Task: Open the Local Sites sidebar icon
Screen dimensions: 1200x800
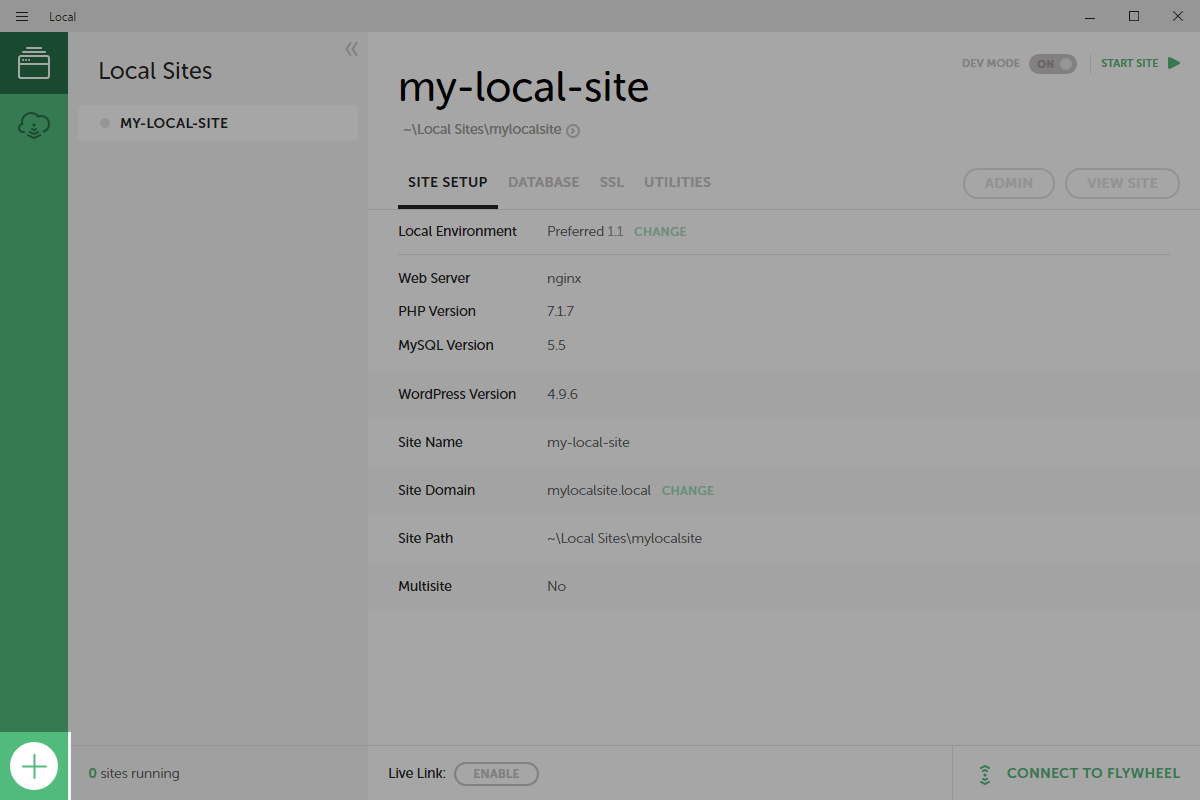Action: tap(34, 63)
